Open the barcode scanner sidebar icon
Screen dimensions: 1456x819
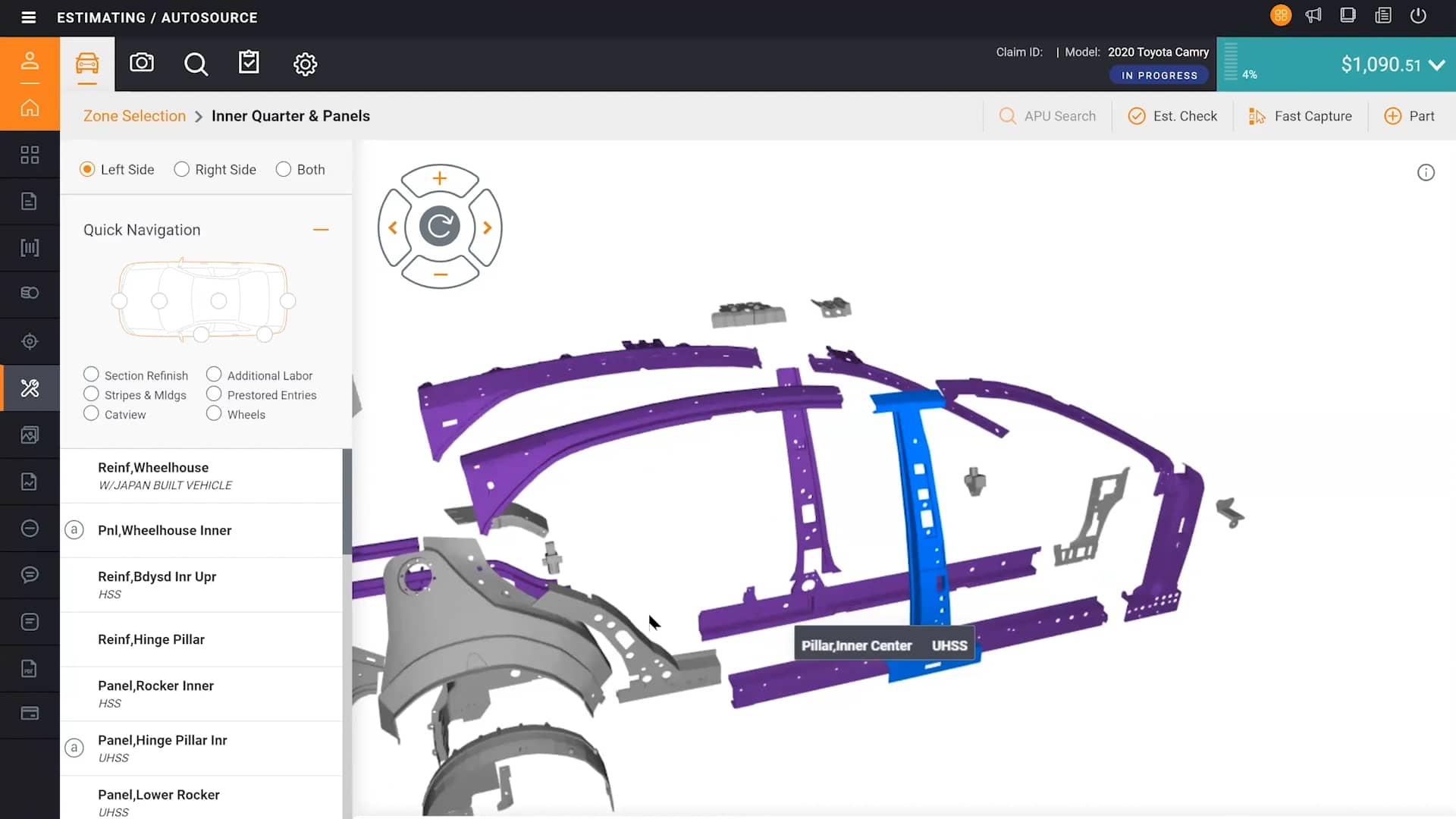(x=30, y=248)
